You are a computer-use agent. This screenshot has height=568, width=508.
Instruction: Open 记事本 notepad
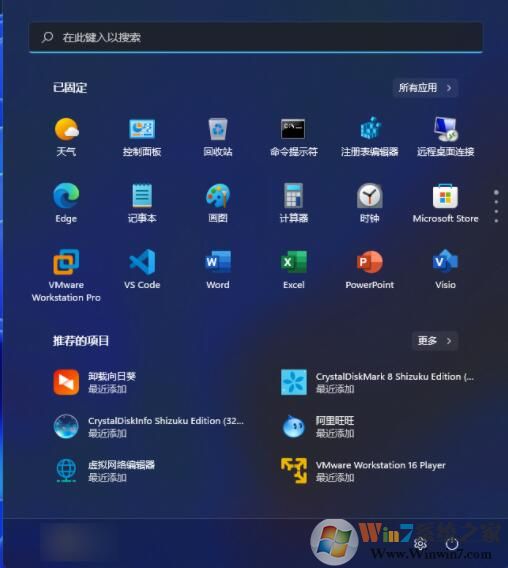142,203
